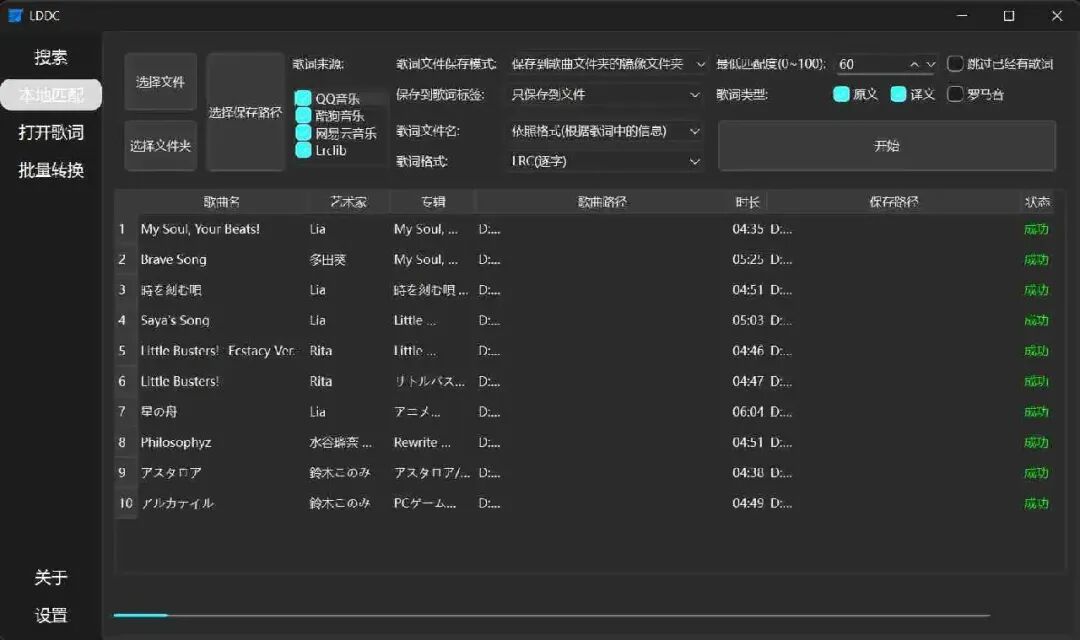
Task: Sort by the 艺术家 column header
Action: click(348, 202)
